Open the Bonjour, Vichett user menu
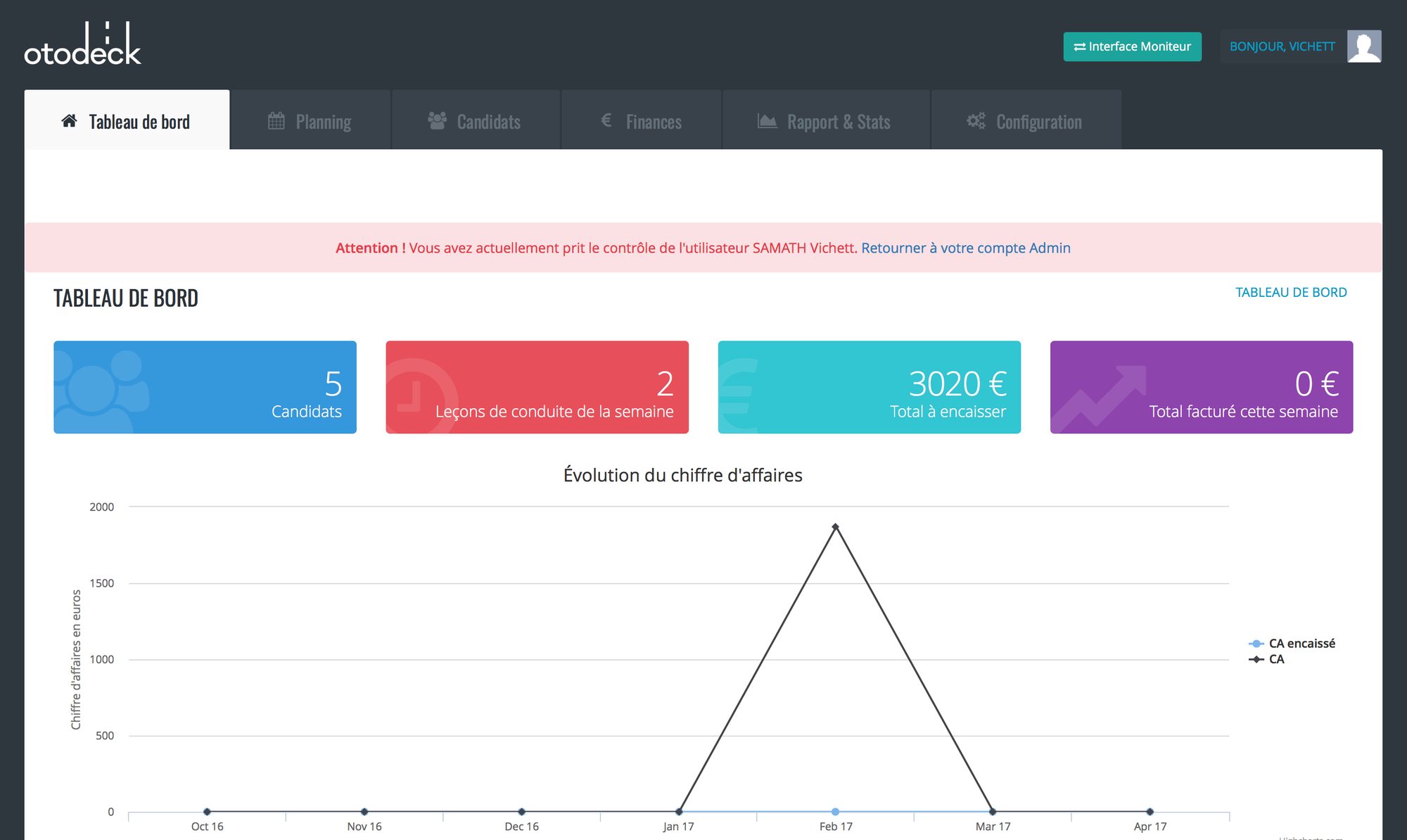The image size is (1407, 840). click(x=1282, y=46)
